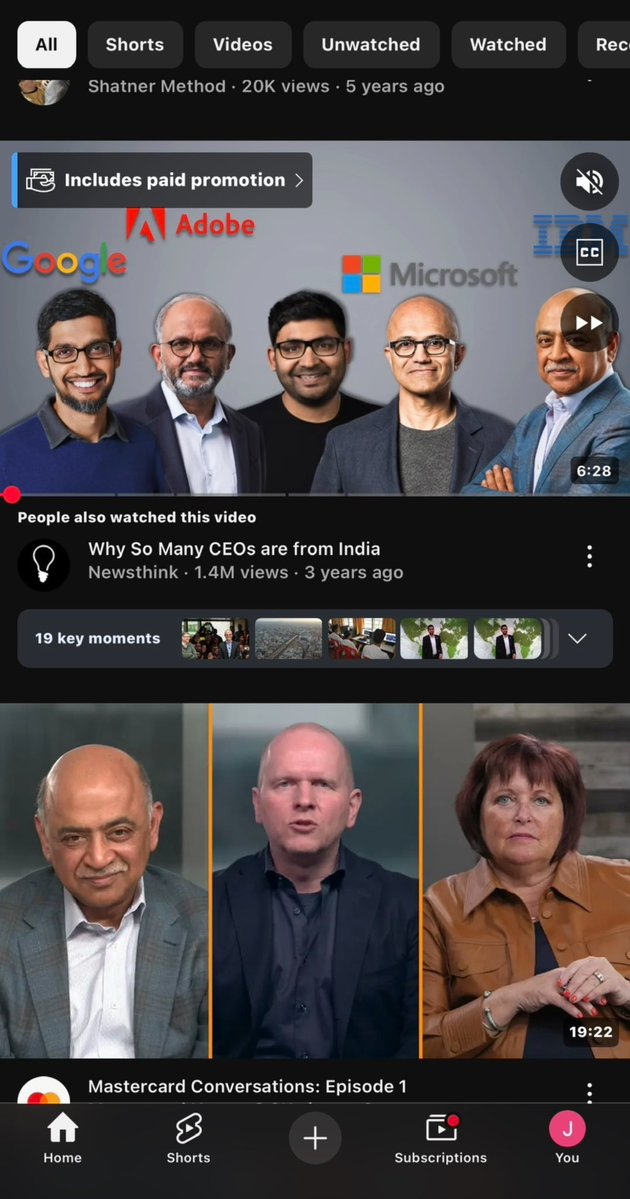Tap the fast-forward double arrow icon
Viewport: 630px width, 1199px height.
point(589,323)
